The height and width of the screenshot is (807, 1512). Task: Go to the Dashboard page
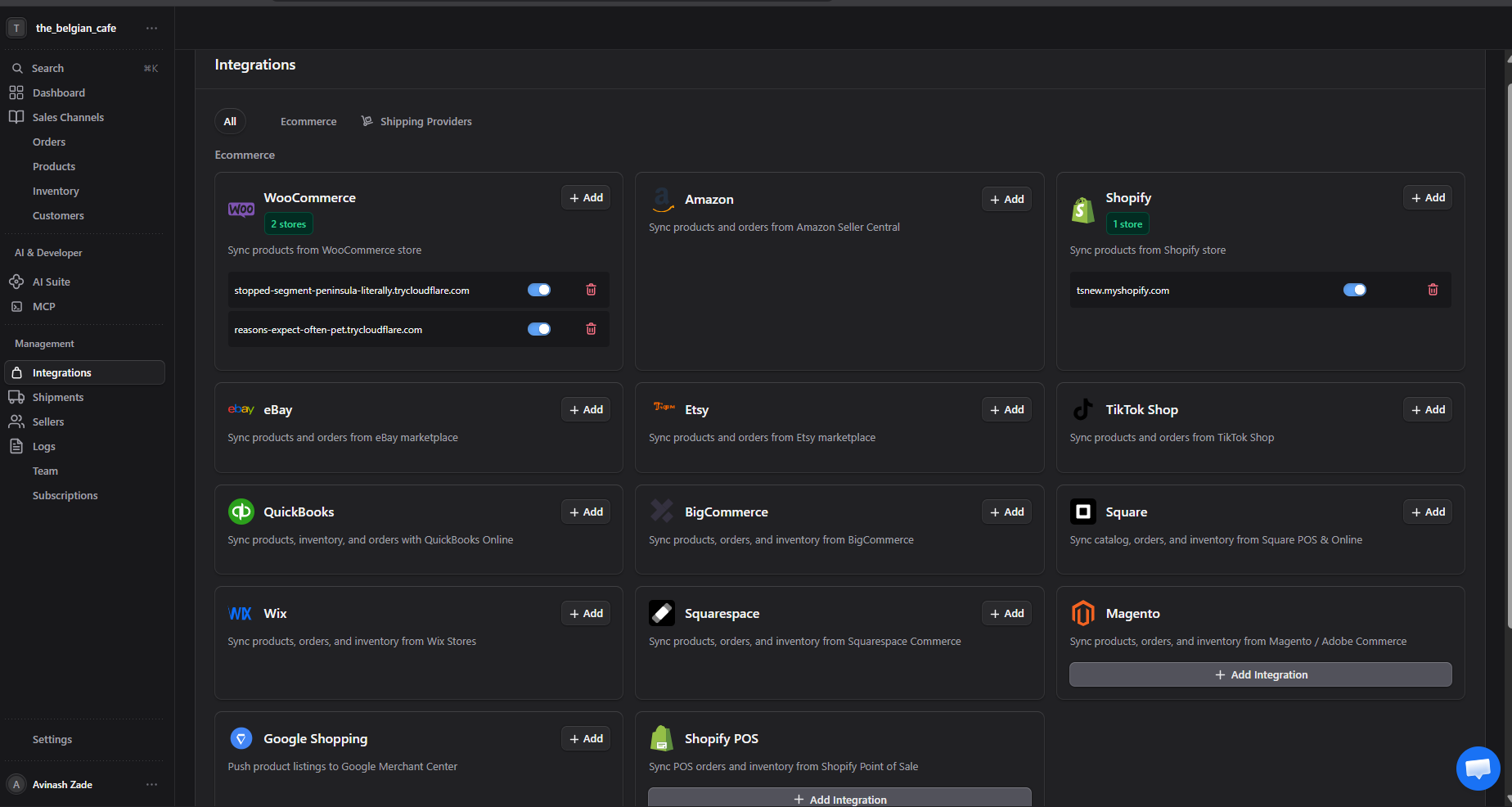coord(58,92)
